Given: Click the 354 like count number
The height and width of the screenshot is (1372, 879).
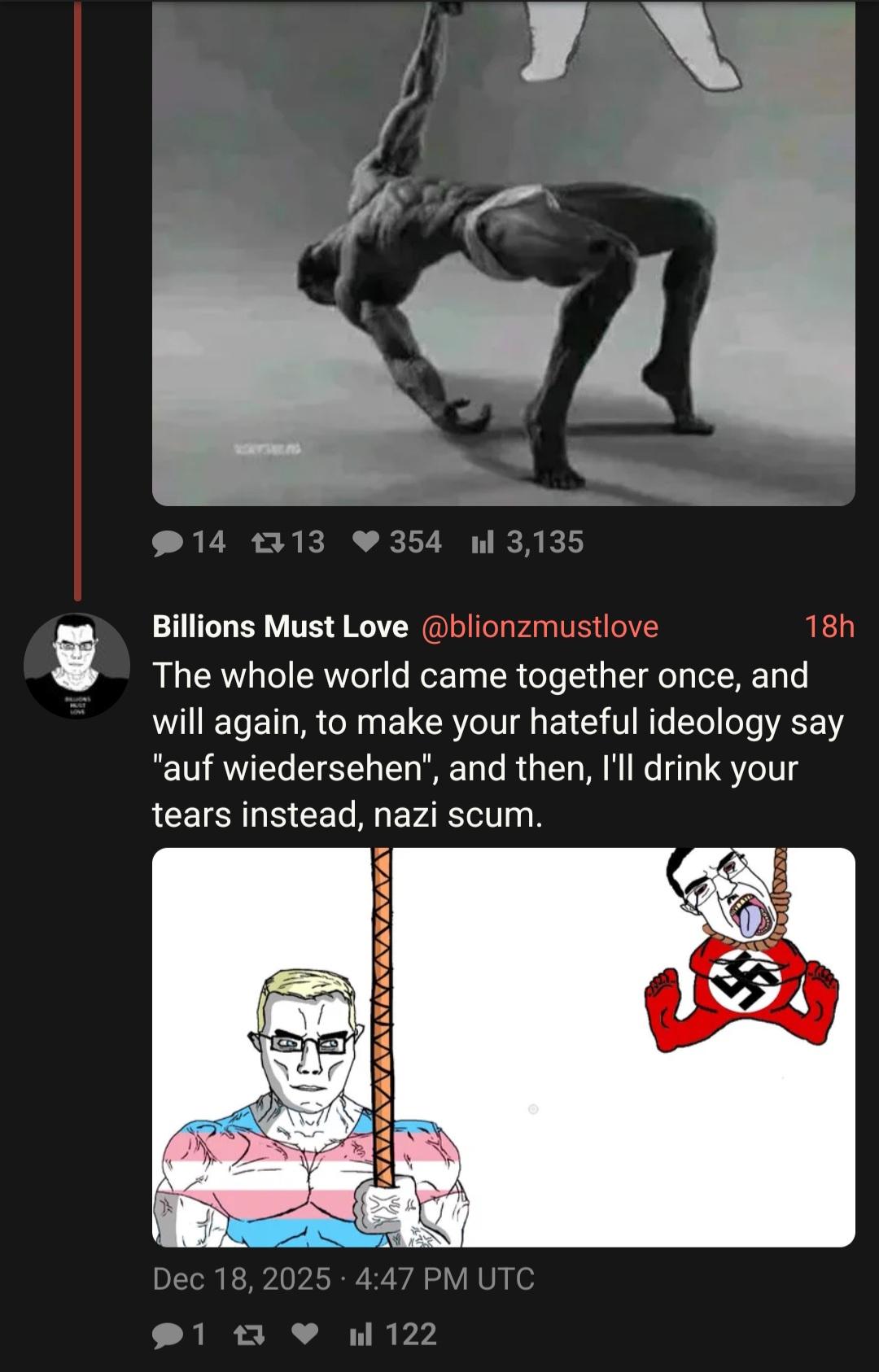Looking at the screenshot, I should 416,542.
